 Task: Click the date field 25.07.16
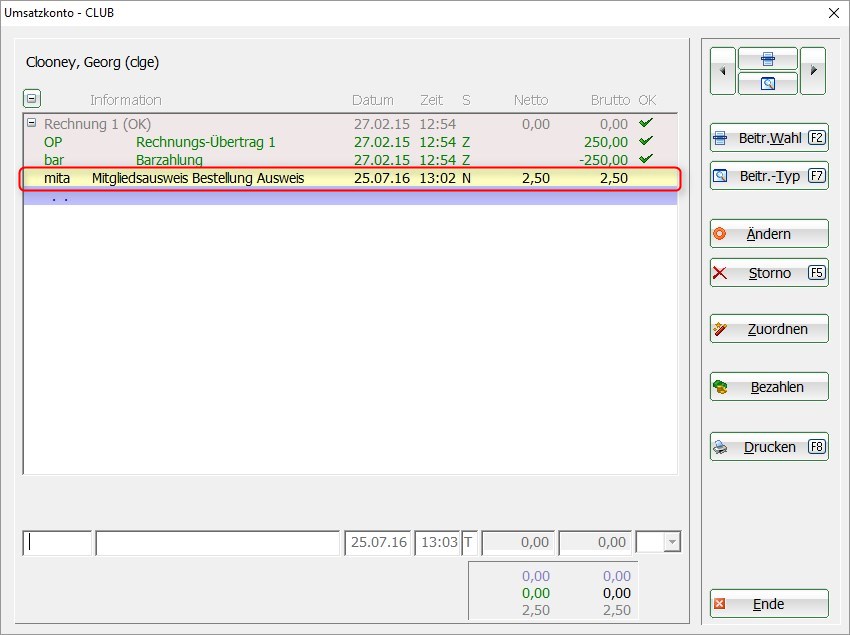click(378, 542)
